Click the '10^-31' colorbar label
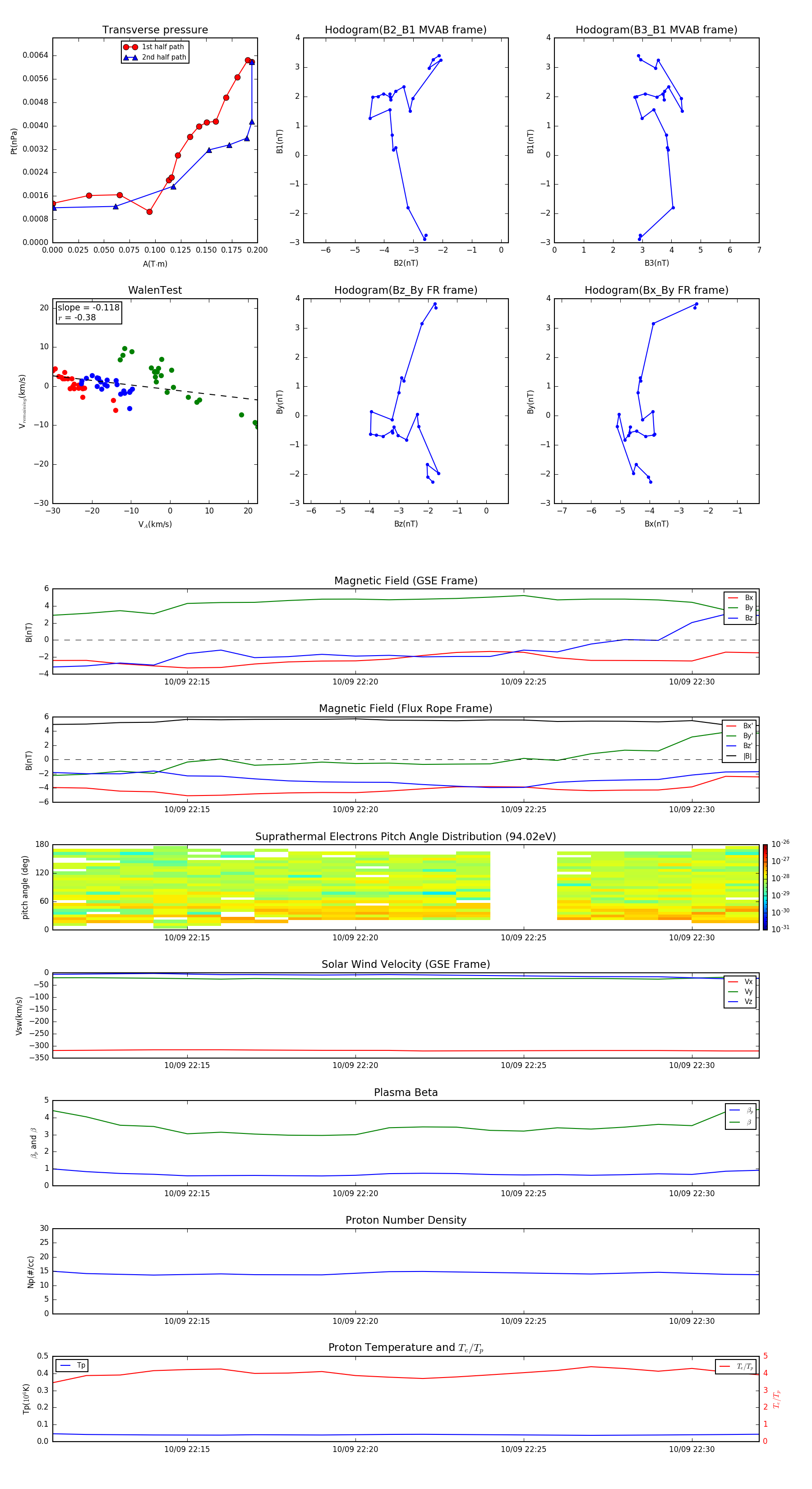The image size is (812, 1489). (780, 929)
